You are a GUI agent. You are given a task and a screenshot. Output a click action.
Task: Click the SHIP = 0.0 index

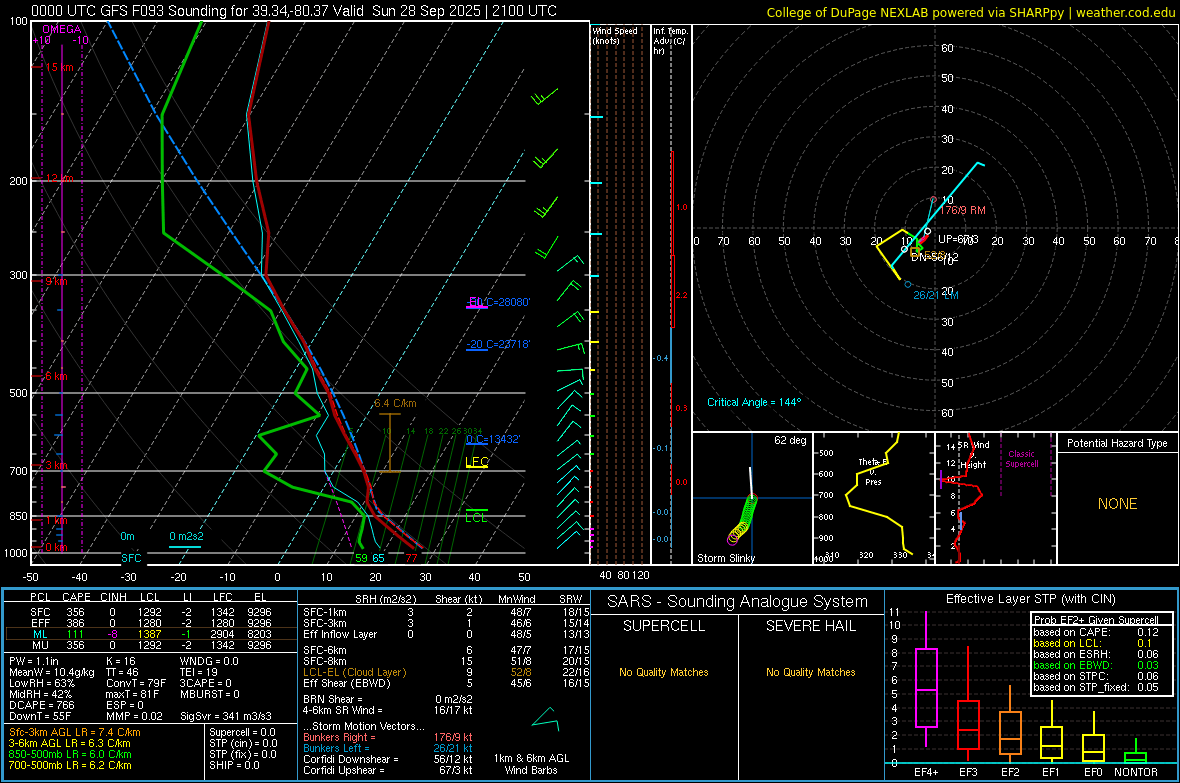(234, 765)
